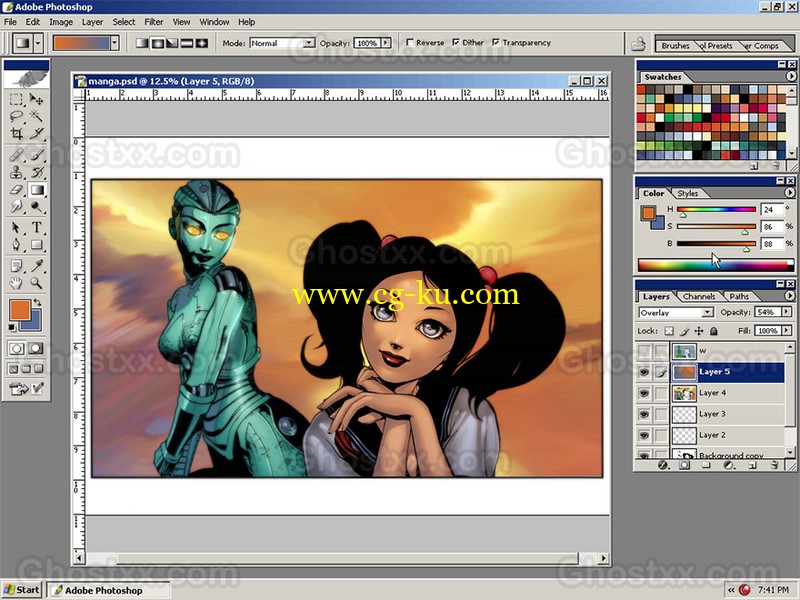Image resolution: width=800 pixels, height=600 pixels.
Task: Hide Layer 2 with its eye icon
Action: pos(644,435)
